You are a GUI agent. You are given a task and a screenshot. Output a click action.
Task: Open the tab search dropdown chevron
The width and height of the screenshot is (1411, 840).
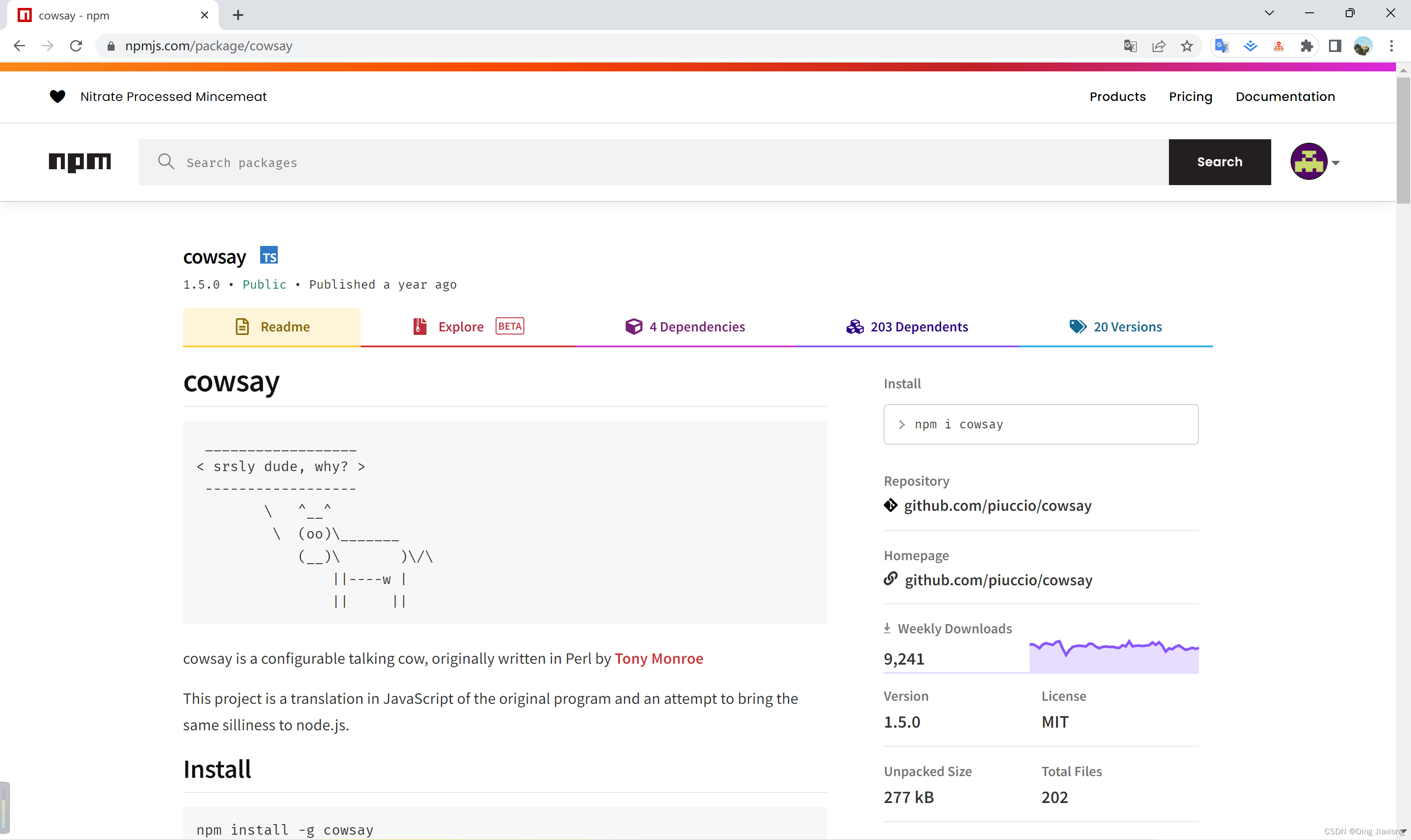click(1269, 13)
